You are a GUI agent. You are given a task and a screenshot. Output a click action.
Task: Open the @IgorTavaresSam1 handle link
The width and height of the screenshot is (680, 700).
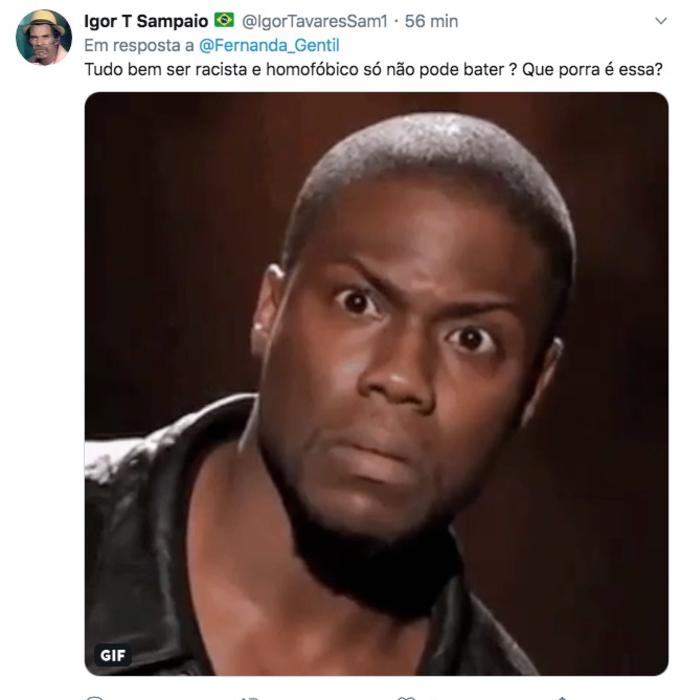315,21
